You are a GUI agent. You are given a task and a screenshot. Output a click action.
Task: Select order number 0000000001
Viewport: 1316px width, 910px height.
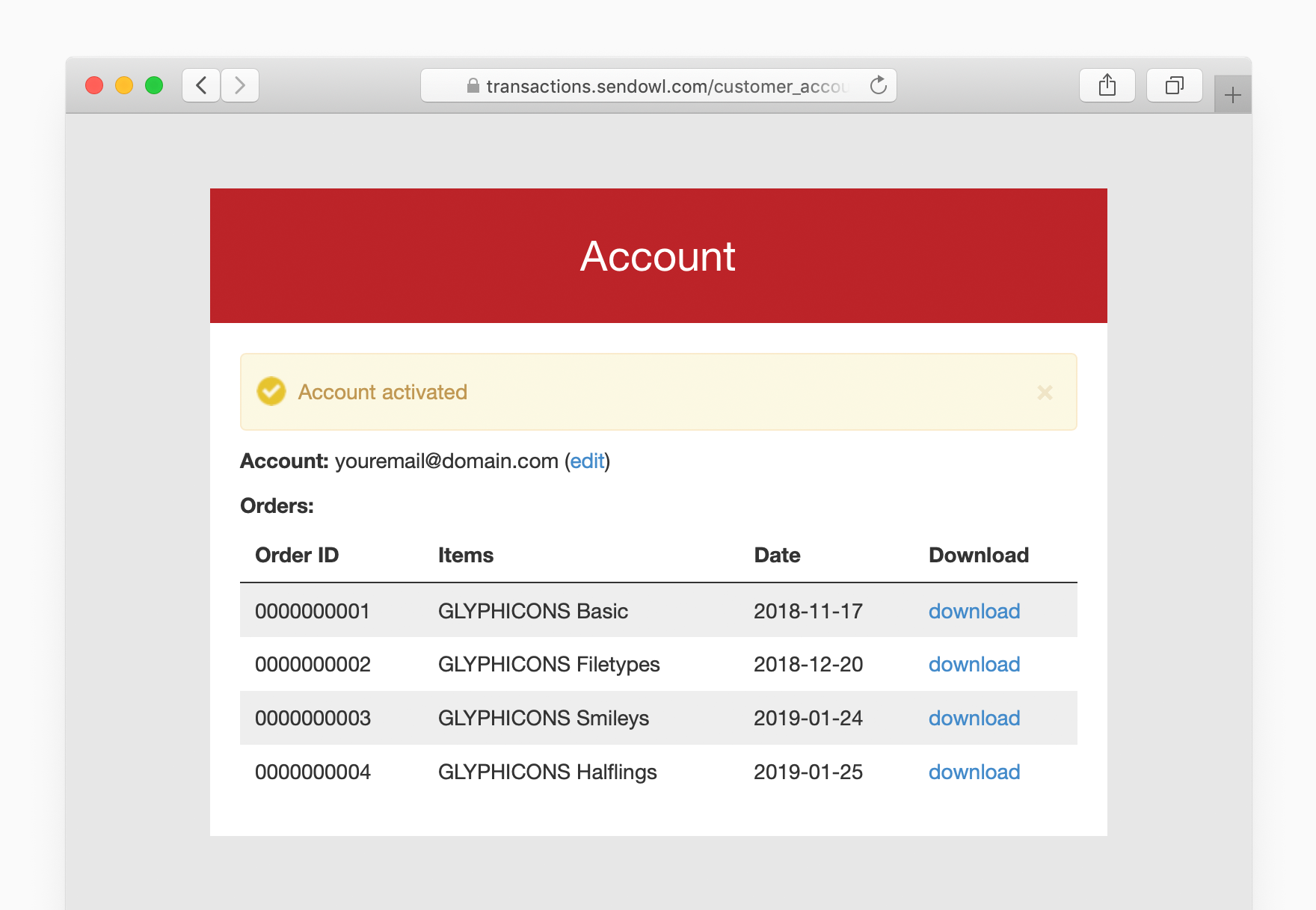click(x=313, y=611)
